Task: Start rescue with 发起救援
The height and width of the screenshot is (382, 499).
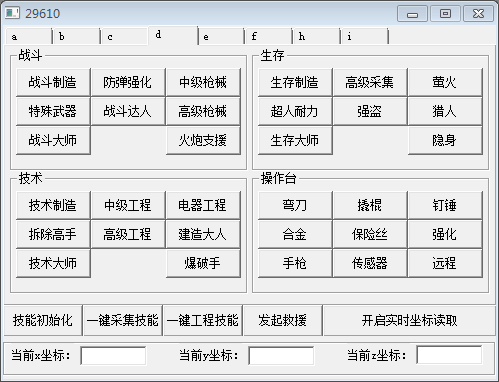Action: tap(283, 320)
